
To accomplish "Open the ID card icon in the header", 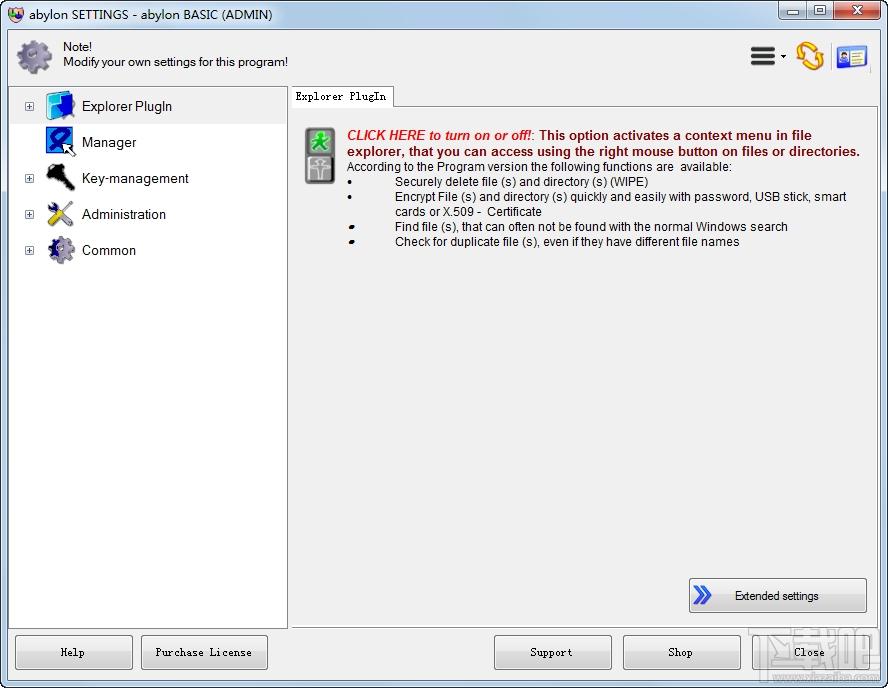I will [851, 57].
